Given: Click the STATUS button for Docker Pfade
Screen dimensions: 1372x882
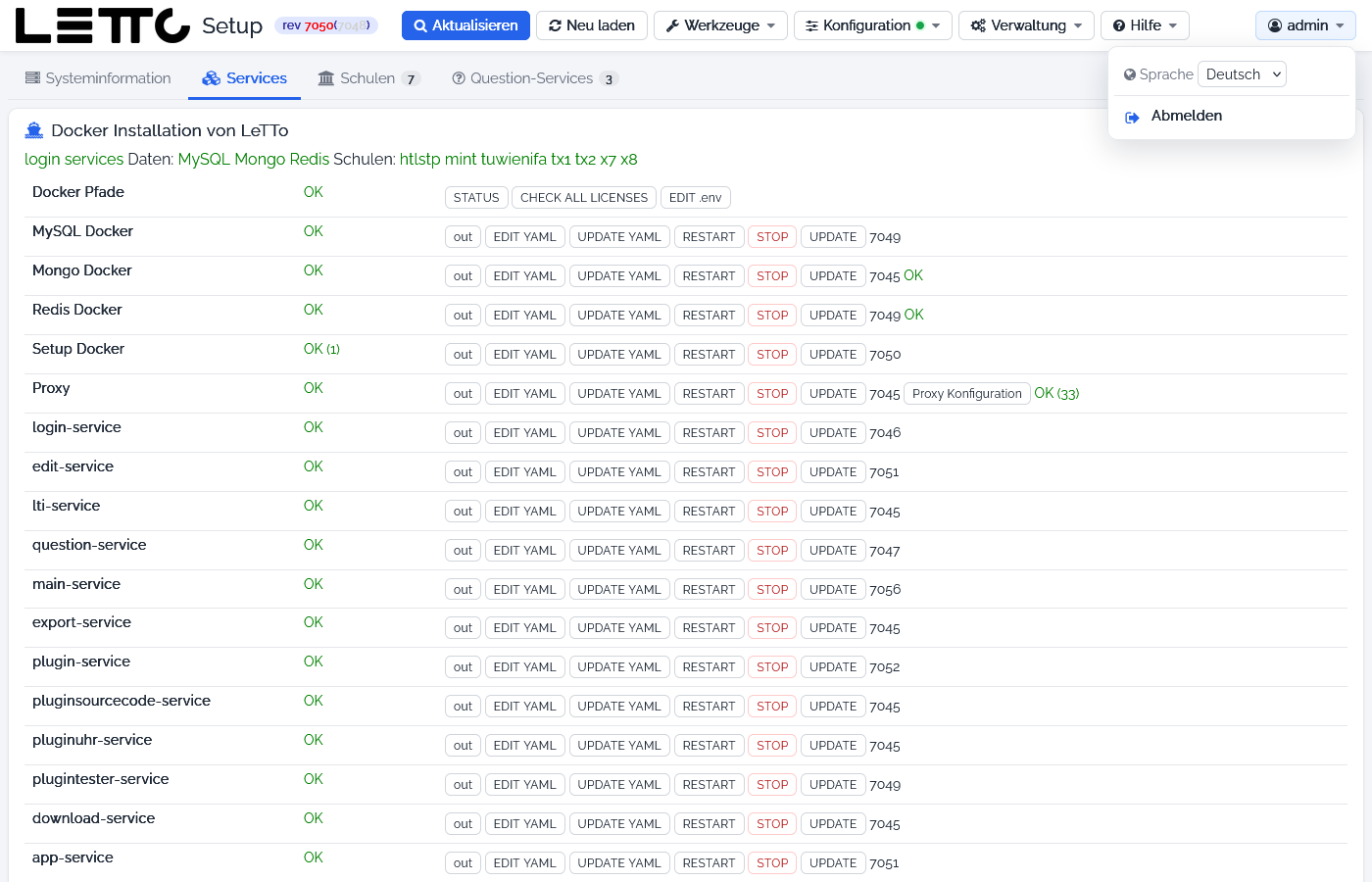Looking at the screenshot, I should pyautogui.click(x=476, y=198).
